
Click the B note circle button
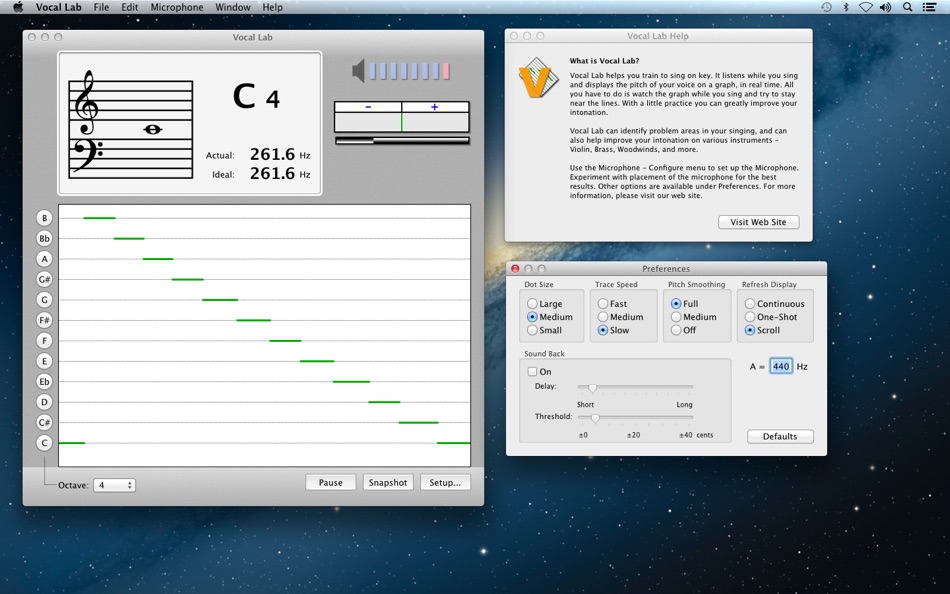[x=44, y=218]
